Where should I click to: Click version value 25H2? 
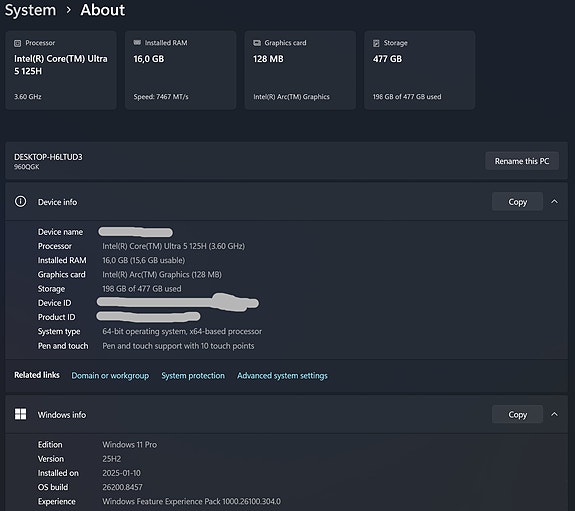coord(111,459)
